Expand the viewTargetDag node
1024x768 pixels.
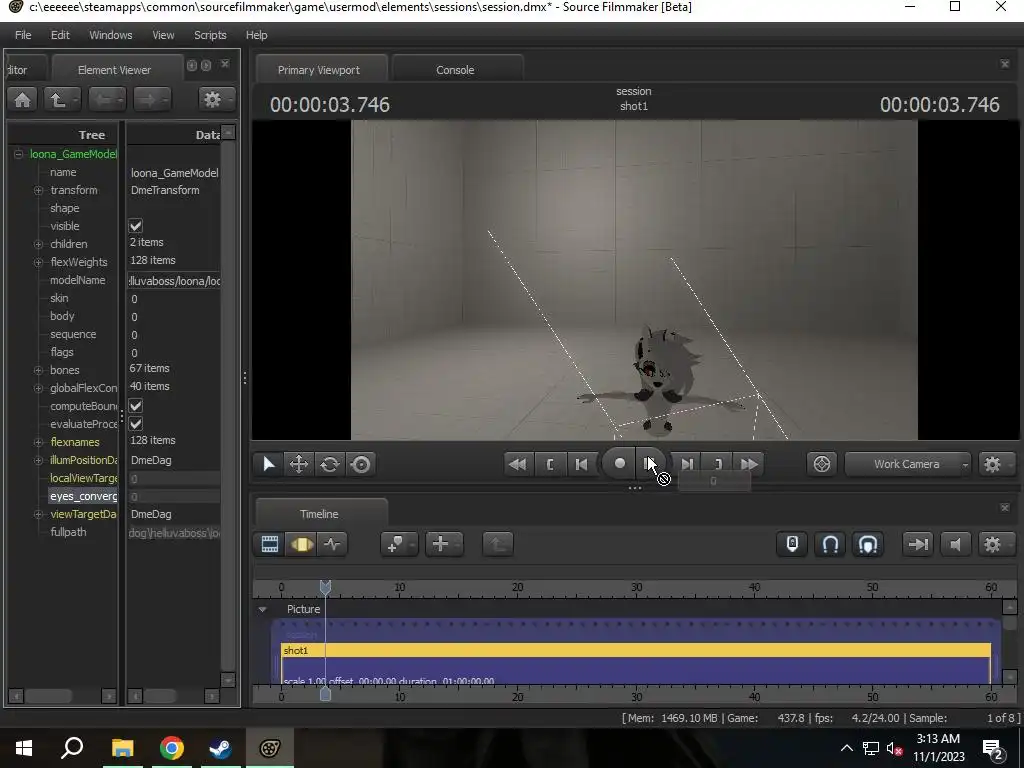(x=39, y=514)
